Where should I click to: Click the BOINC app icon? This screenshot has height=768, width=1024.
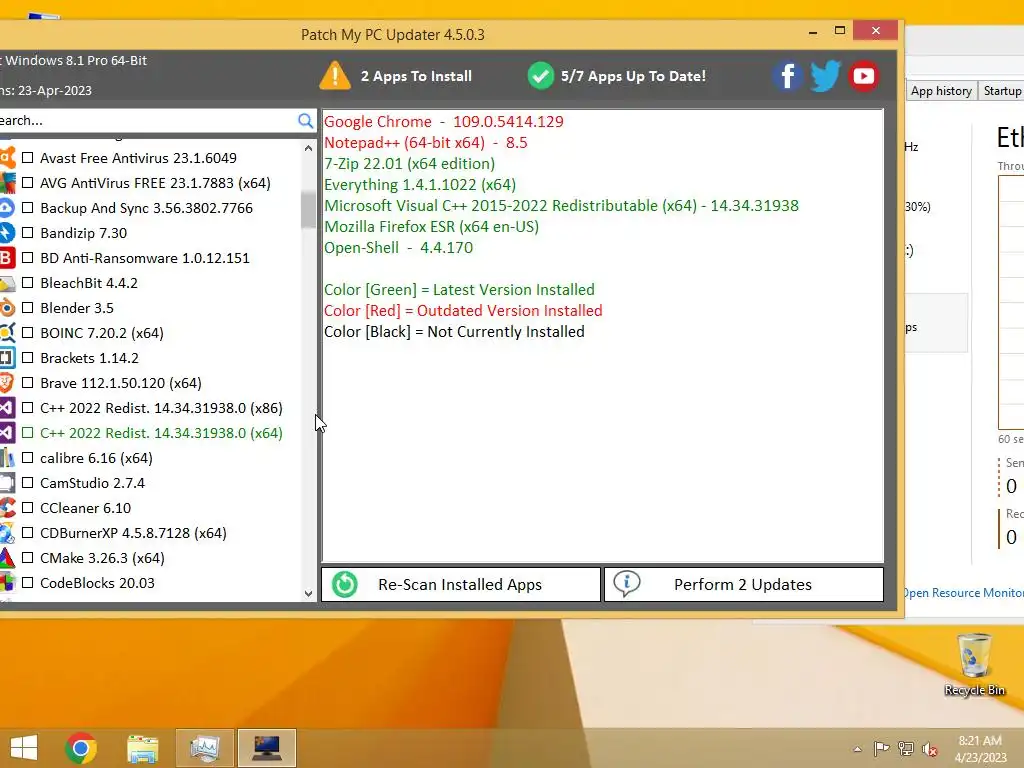click(x=7, y=333)
